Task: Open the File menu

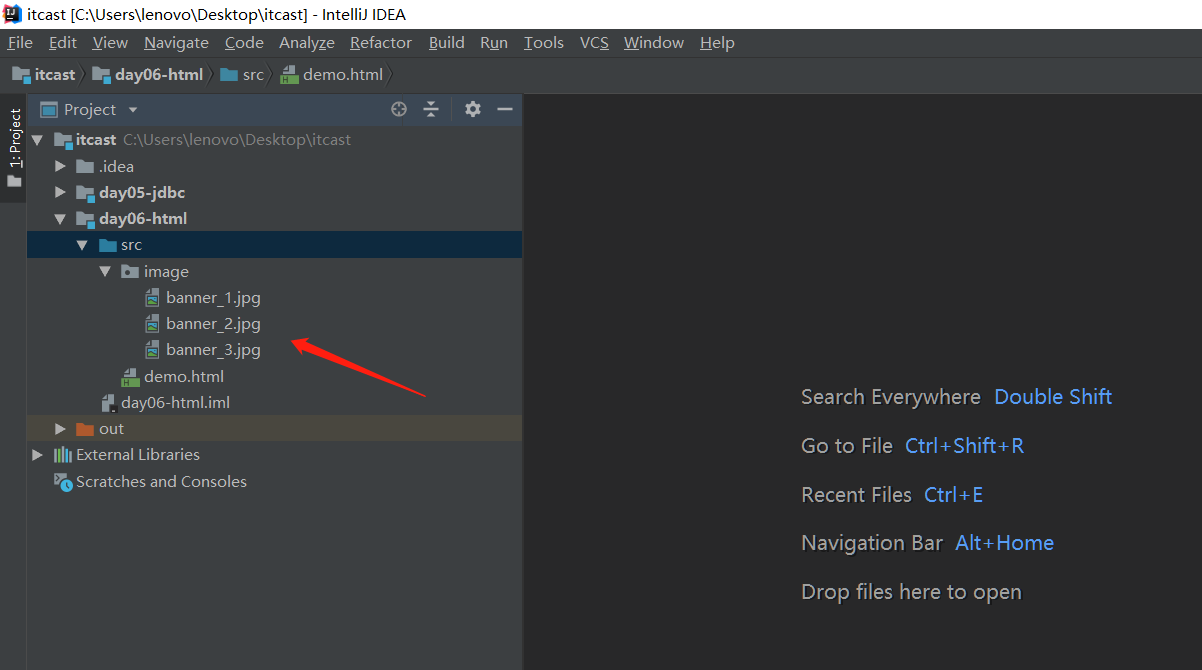Action: (x=20, y=42)
